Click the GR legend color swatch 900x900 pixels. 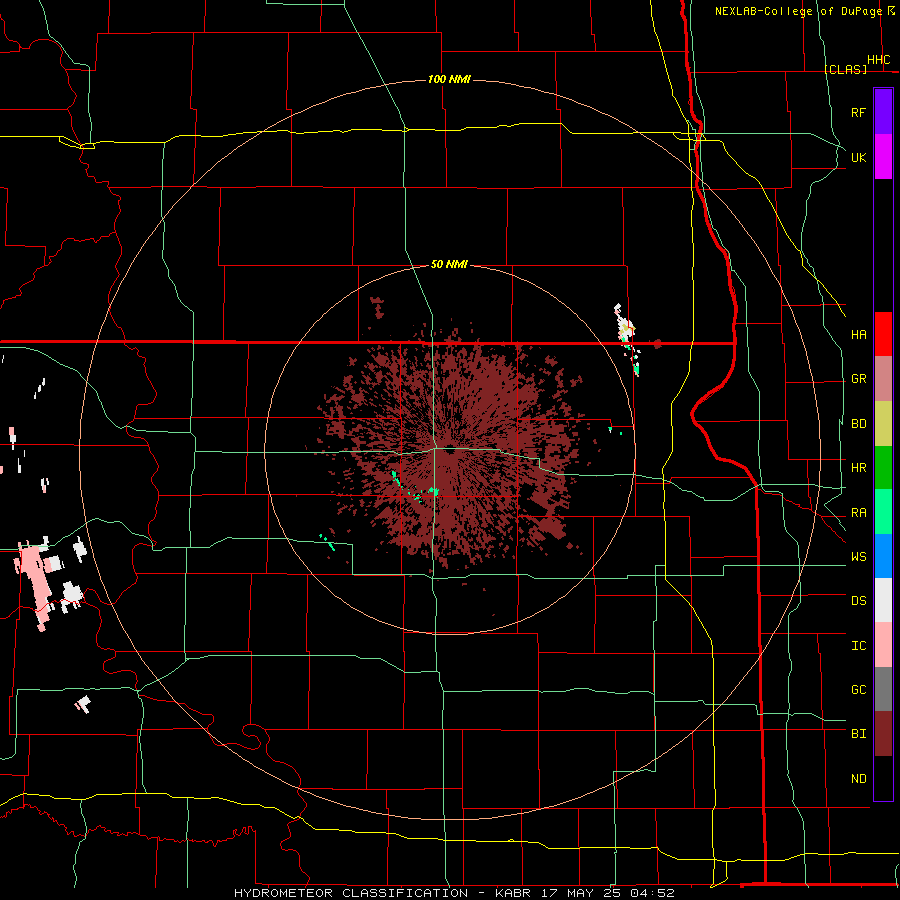click(x=883, y=379)
